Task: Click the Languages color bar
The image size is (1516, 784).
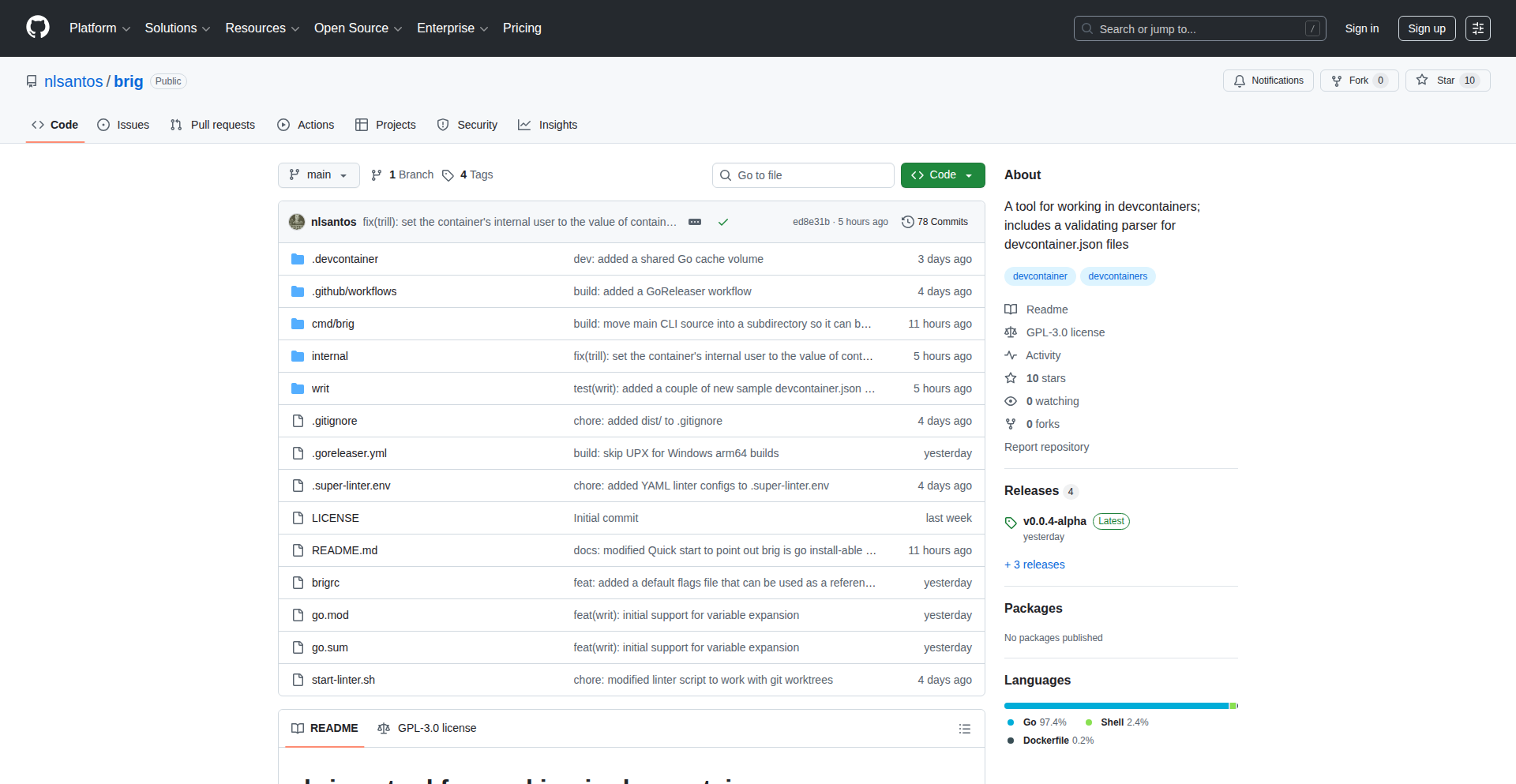Action: [1120, 706]
